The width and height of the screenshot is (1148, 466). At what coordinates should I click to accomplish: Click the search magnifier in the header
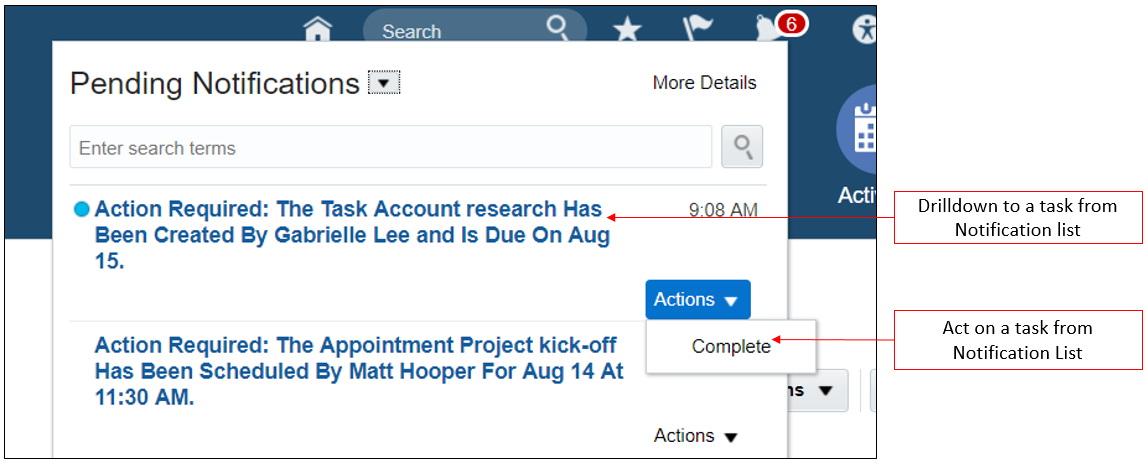[557, 28]
